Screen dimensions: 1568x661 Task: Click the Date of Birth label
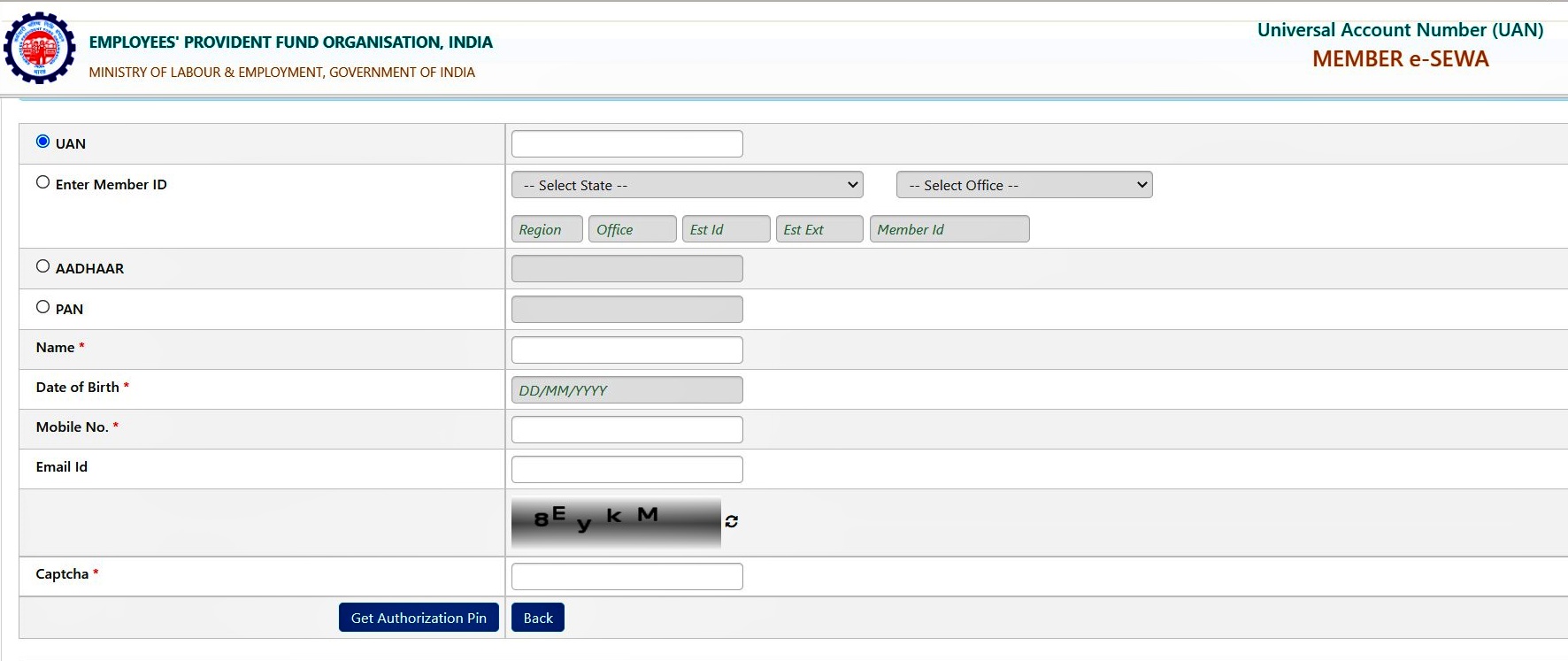pos(77,387)
